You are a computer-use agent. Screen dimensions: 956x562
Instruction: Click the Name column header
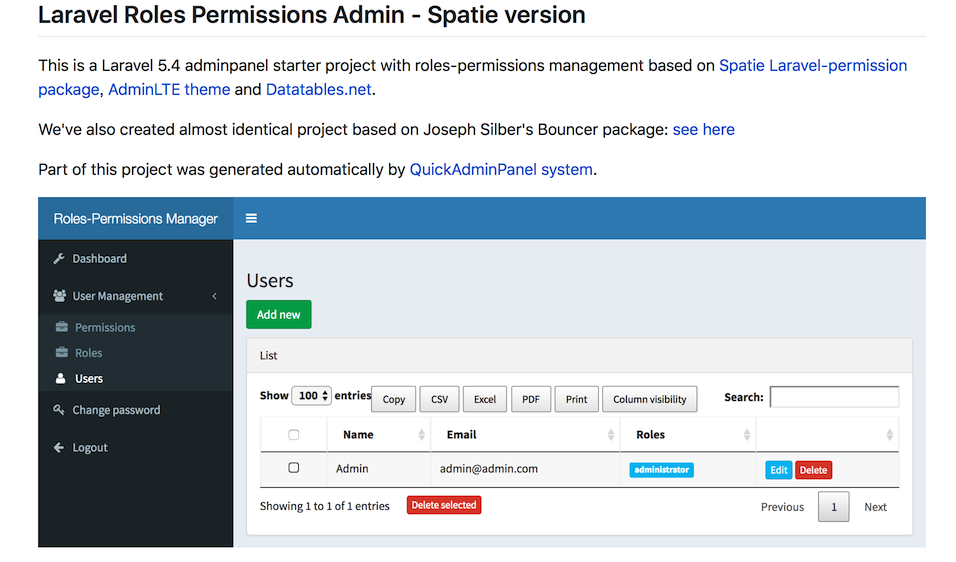(358, 435)
